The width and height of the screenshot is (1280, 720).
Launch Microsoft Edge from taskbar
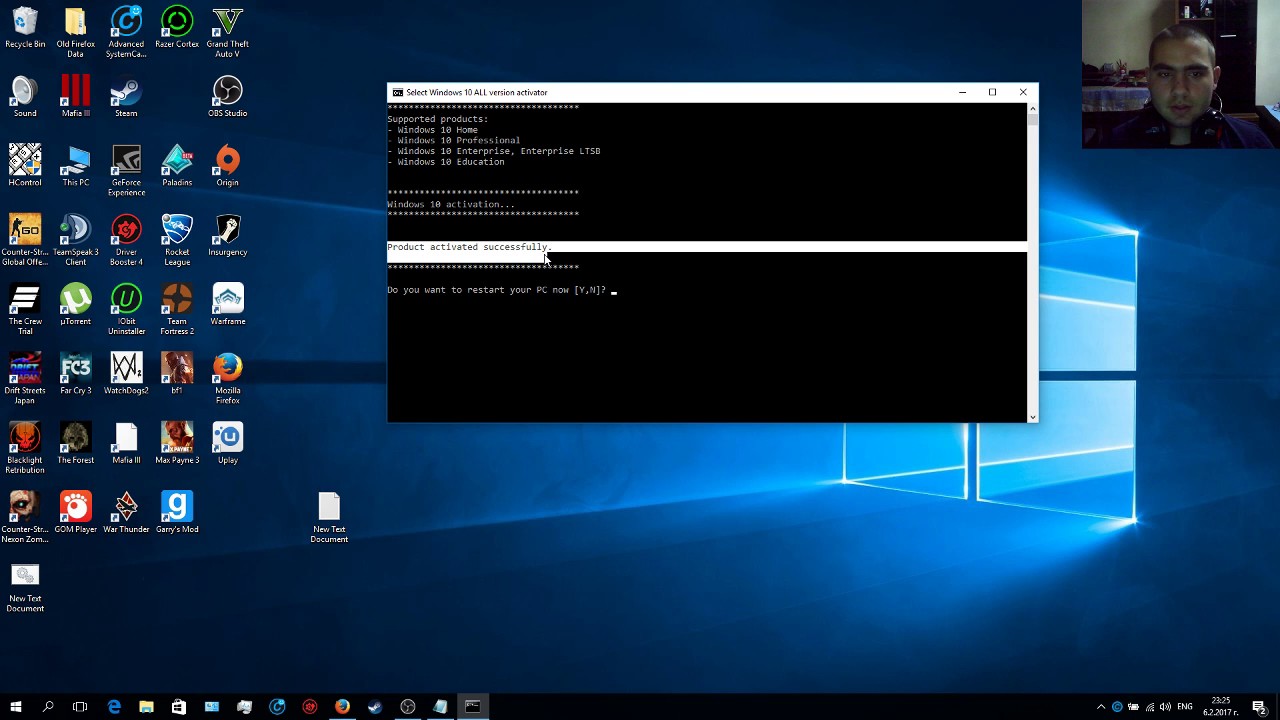pyautogui.click(x=114, y=707)
